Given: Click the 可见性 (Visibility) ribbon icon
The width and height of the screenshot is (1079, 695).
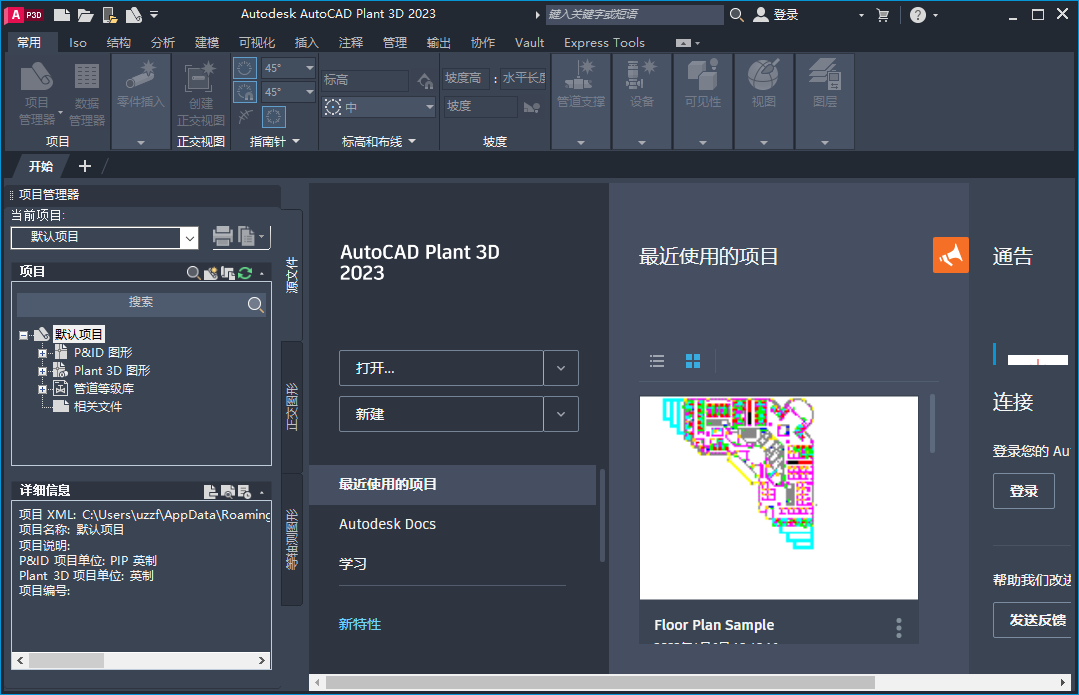Looking at the screenshot, I should point(702,88).
